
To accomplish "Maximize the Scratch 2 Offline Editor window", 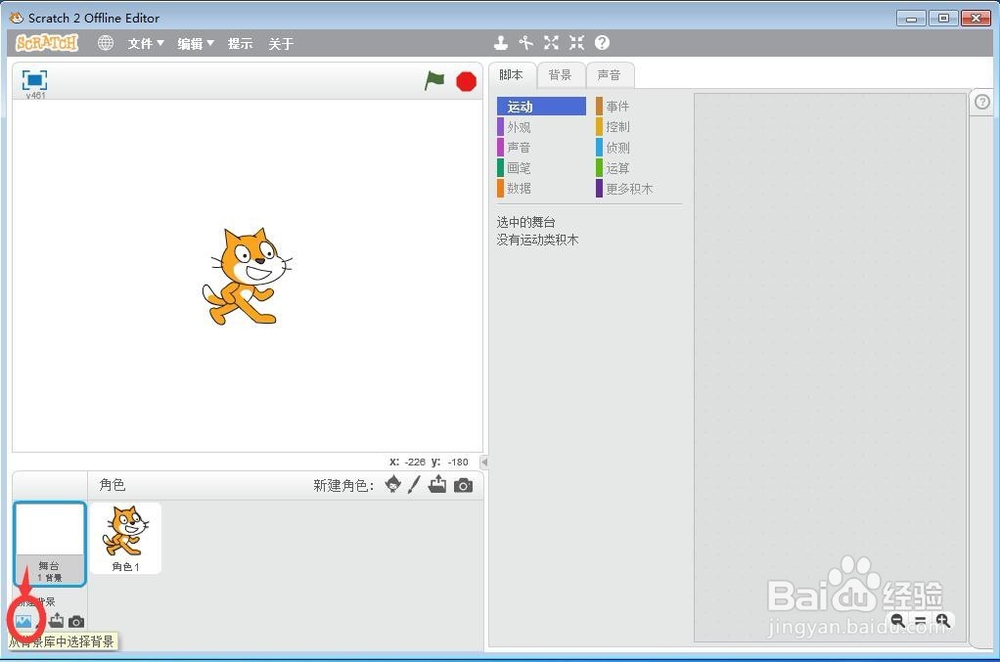I will pos(943,18).
